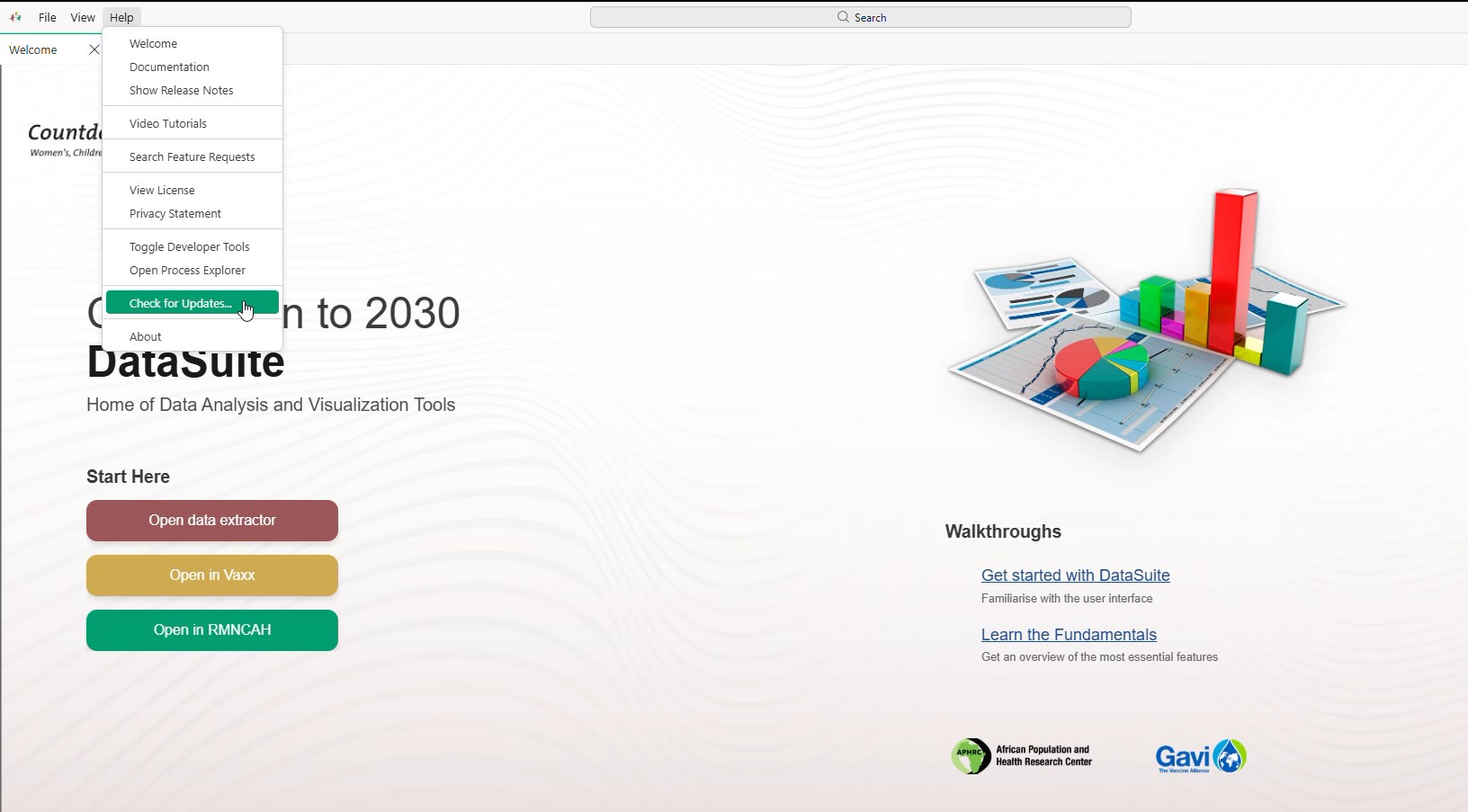This screenshot has height=812, width=1468.
Task: Click the African Population Health Research Center logo
Action: [1022, 756]
